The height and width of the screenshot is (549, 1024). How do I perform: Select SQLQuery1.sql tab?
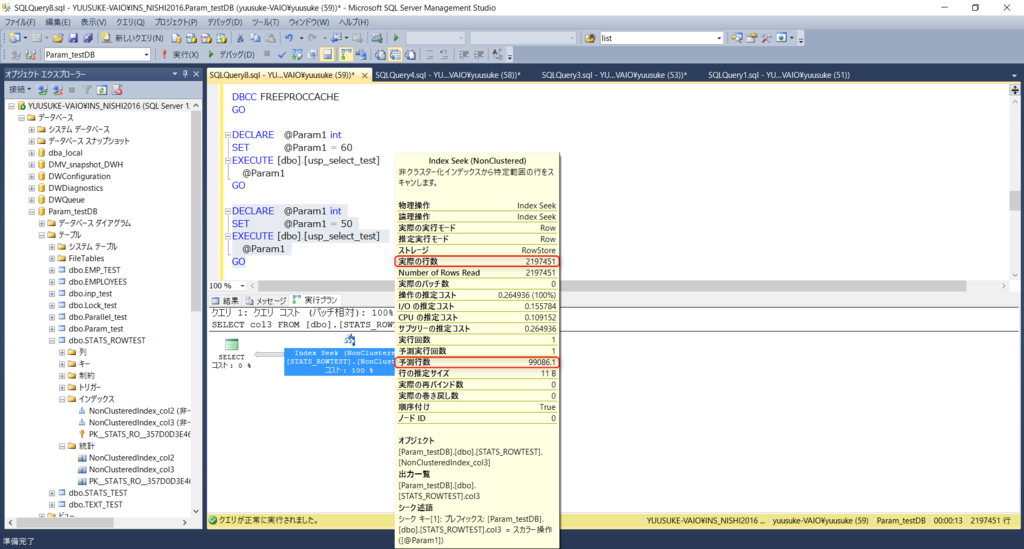(778, 75)
